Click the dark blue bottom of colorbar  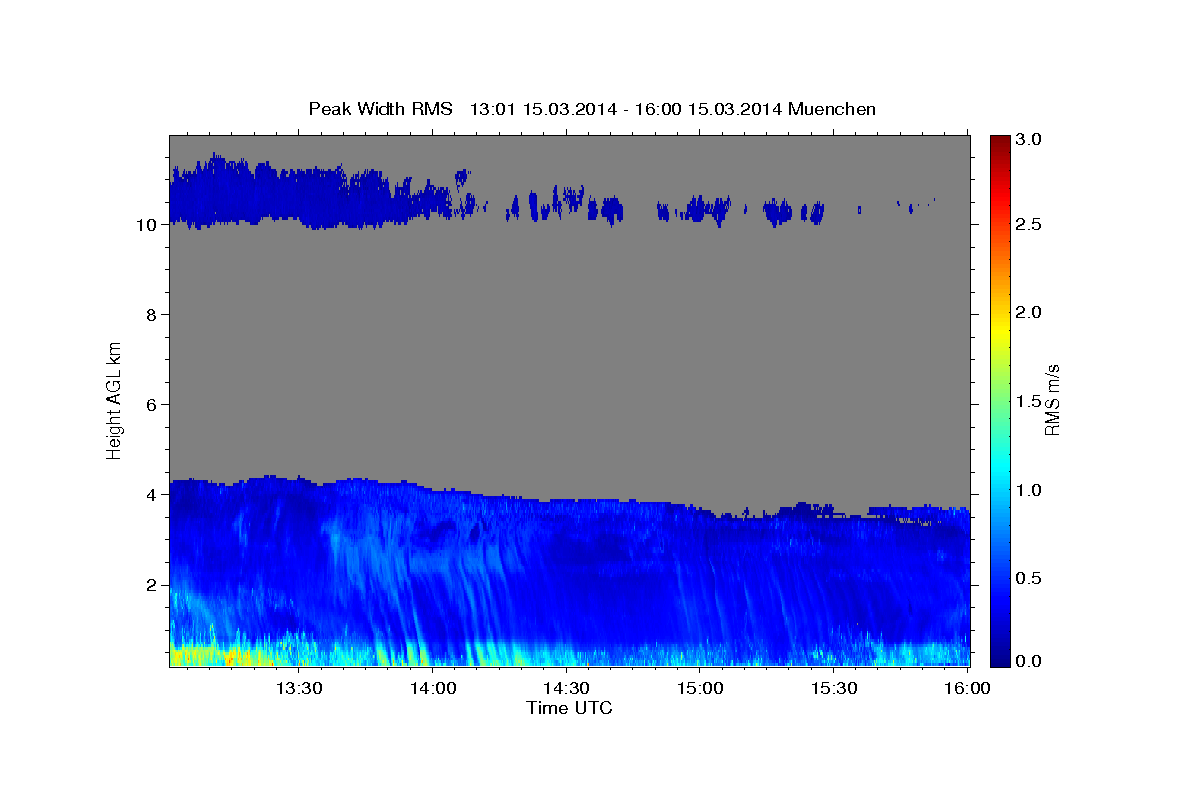pos(999,656)
